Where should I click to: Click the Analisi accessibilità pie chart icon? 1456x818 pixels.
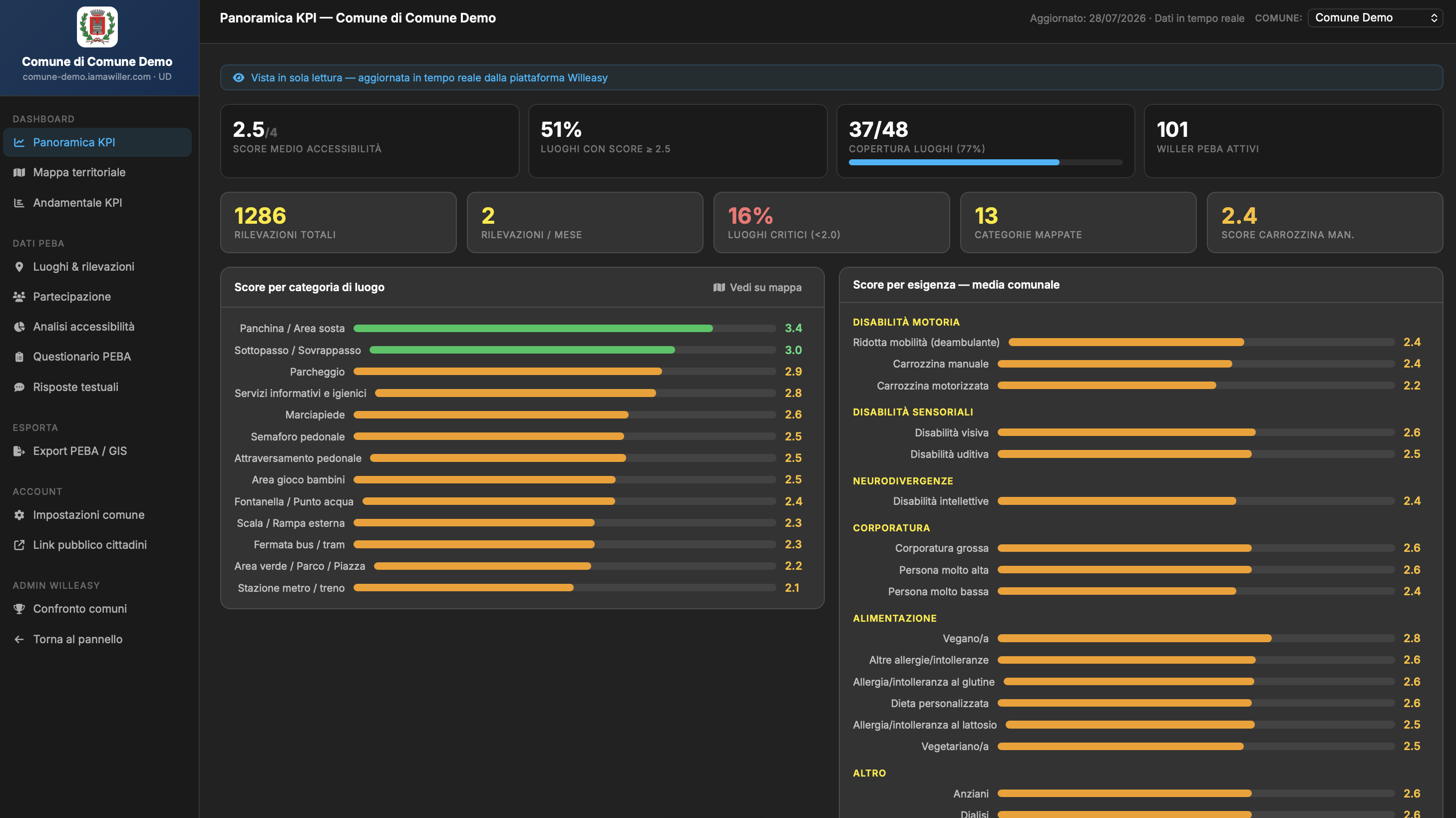click(19, 327)
